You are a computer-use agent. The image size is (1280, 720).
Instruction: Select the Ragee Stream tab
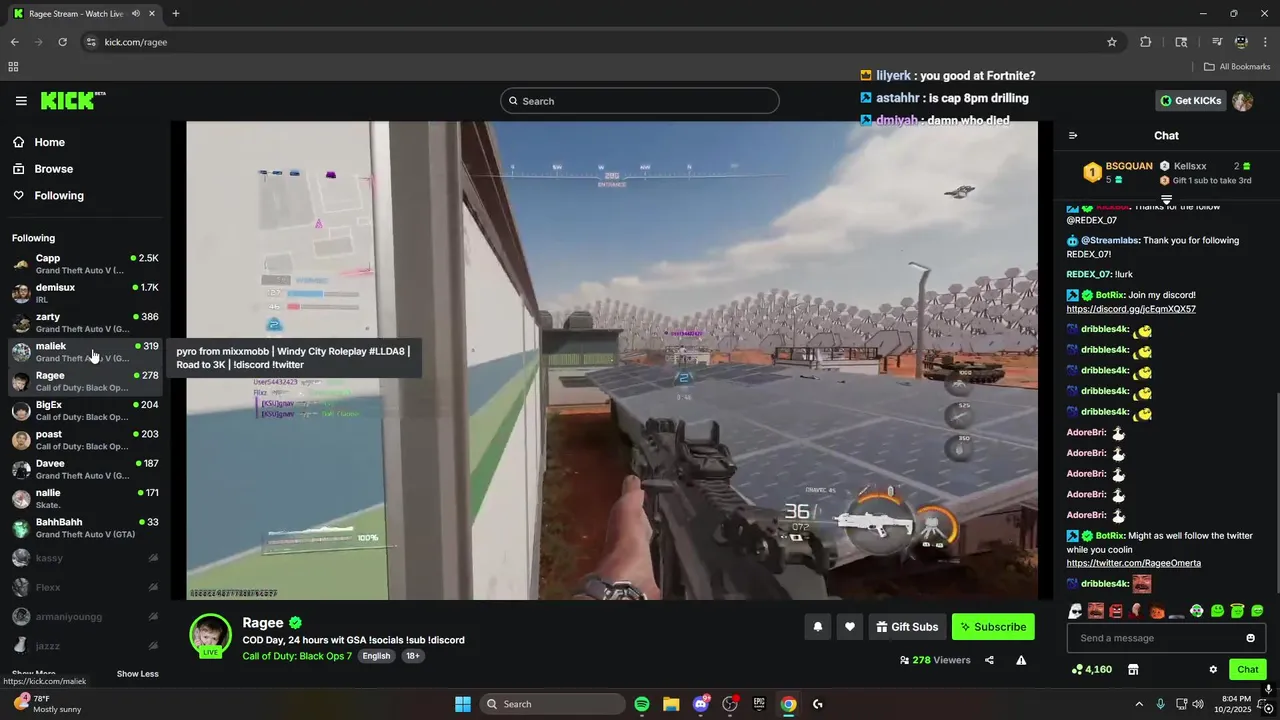click(87, 13)
